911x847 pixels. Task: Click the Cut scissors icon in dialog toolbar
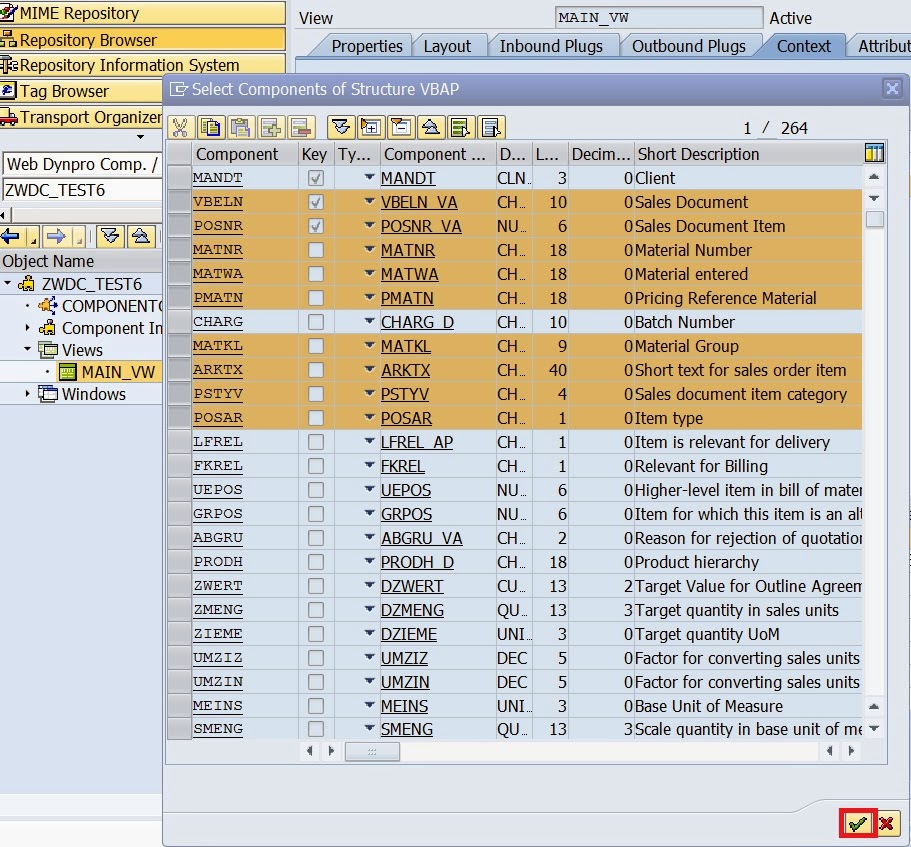pyautogui.click(x=181, y=127)
